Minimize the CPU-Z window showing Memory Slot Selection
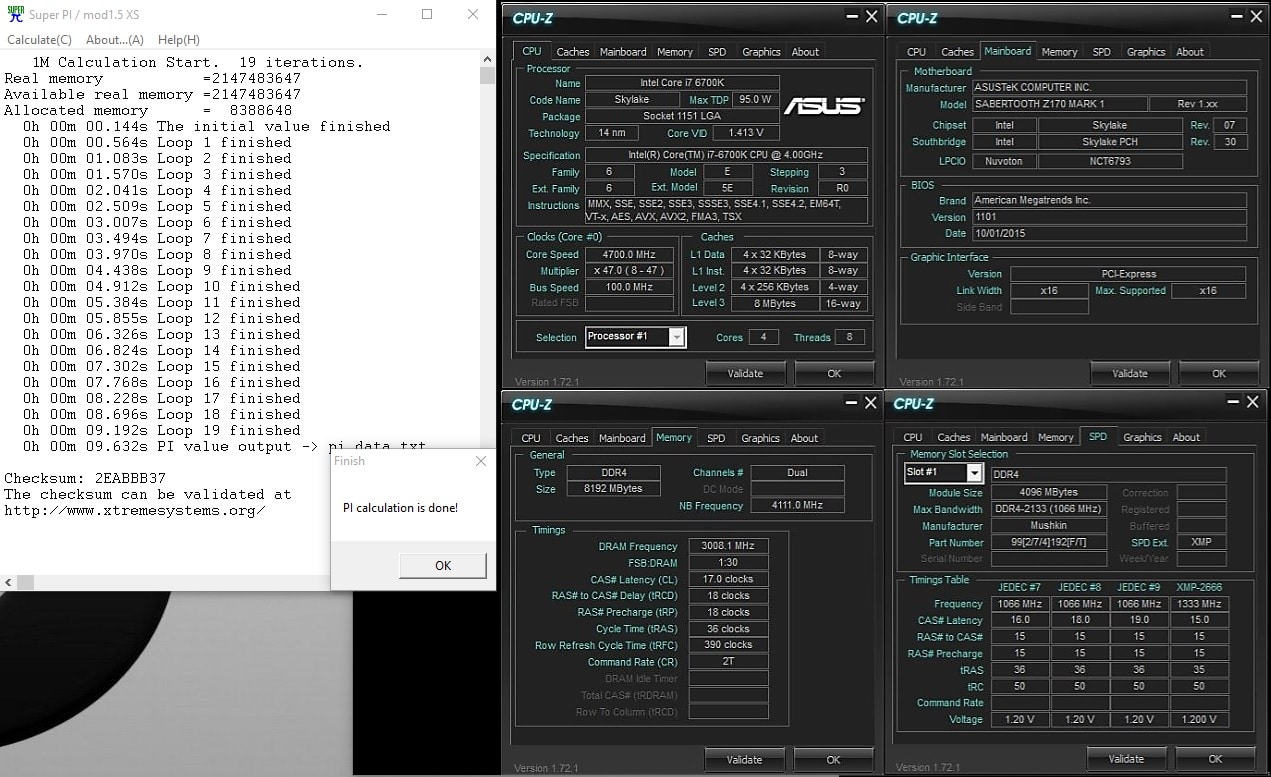Viewport: 1271px width, 777px height. click(1232, 402)
